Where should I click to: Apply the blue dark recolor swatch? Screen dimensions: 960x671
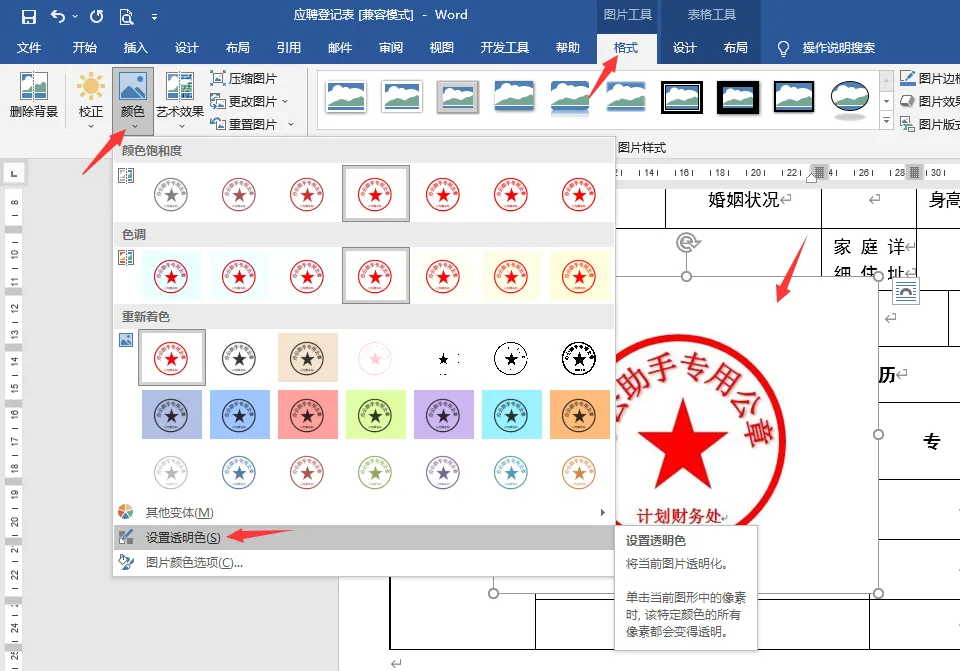(239, 415)
